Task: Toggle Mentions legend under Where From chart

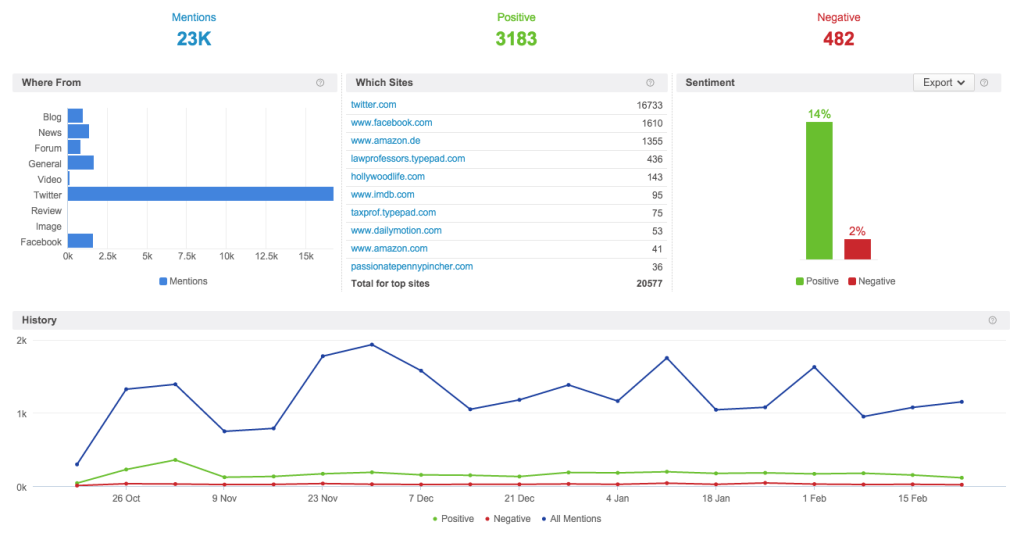Action: (x=183, y=281)
